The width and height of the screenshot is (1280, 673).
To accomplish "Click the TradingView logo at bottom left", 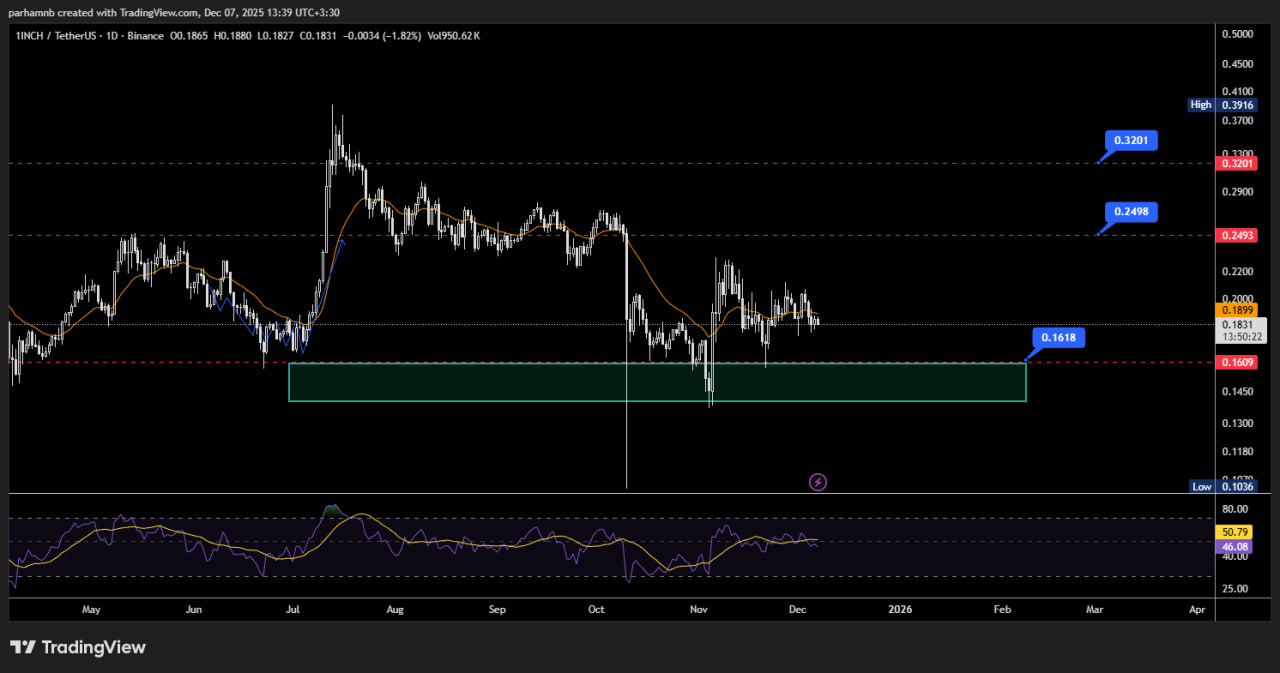I will (78, 647).
